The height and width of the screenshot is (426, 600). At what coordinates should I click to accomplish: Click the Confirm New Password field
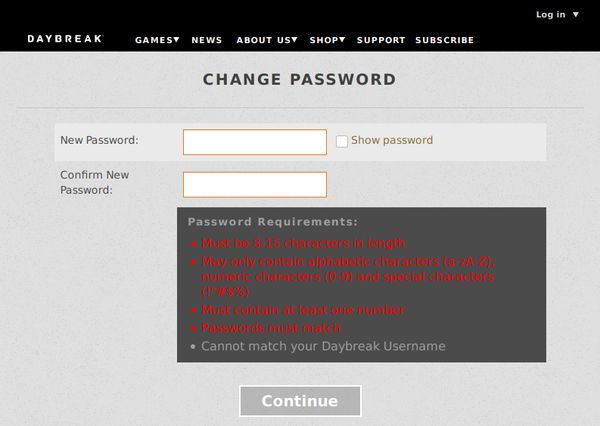tap(255, 185)
